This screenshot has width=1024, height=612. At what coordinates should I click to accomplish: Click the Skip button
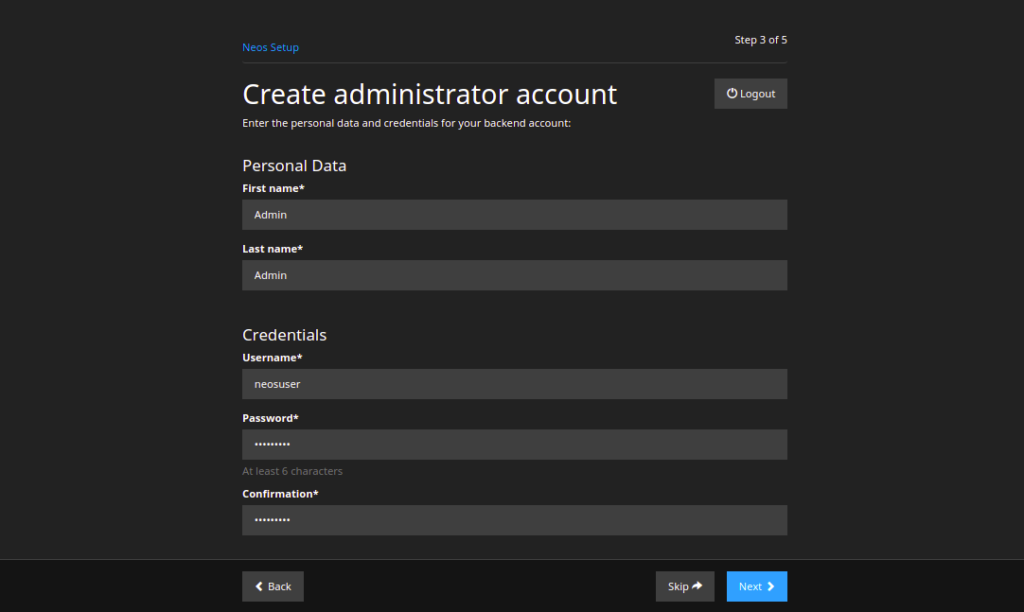(684, 586)
